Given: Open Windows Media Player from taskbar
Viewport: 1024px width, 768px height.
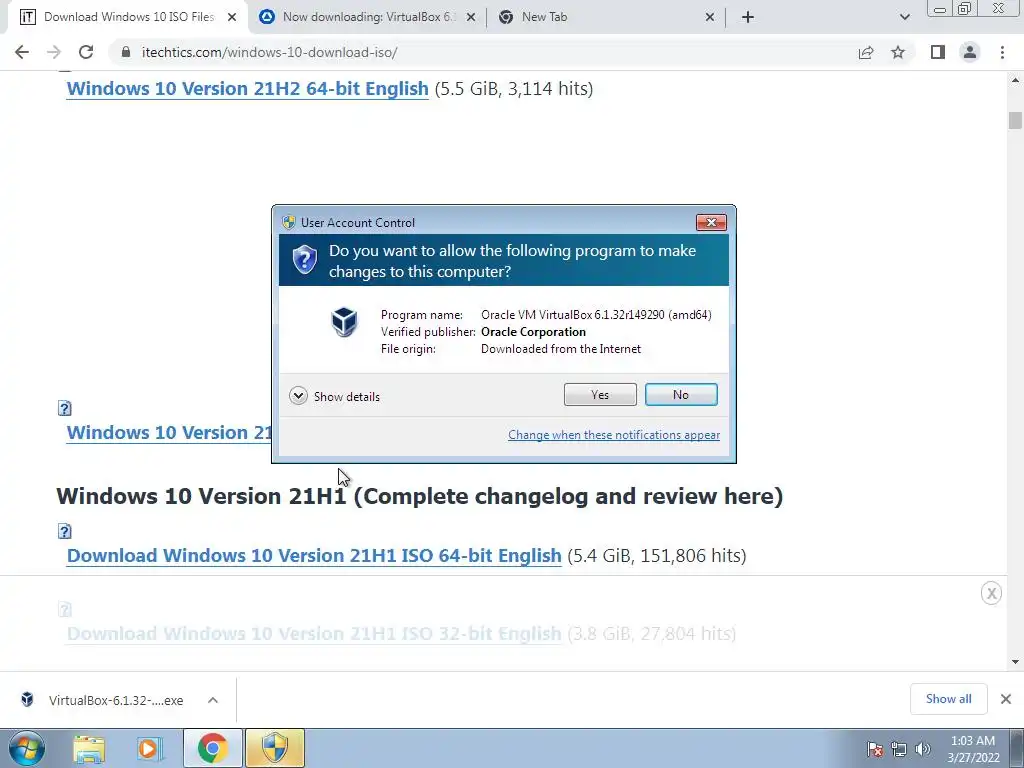Looking at the screenshot, I should click(150, 748).
